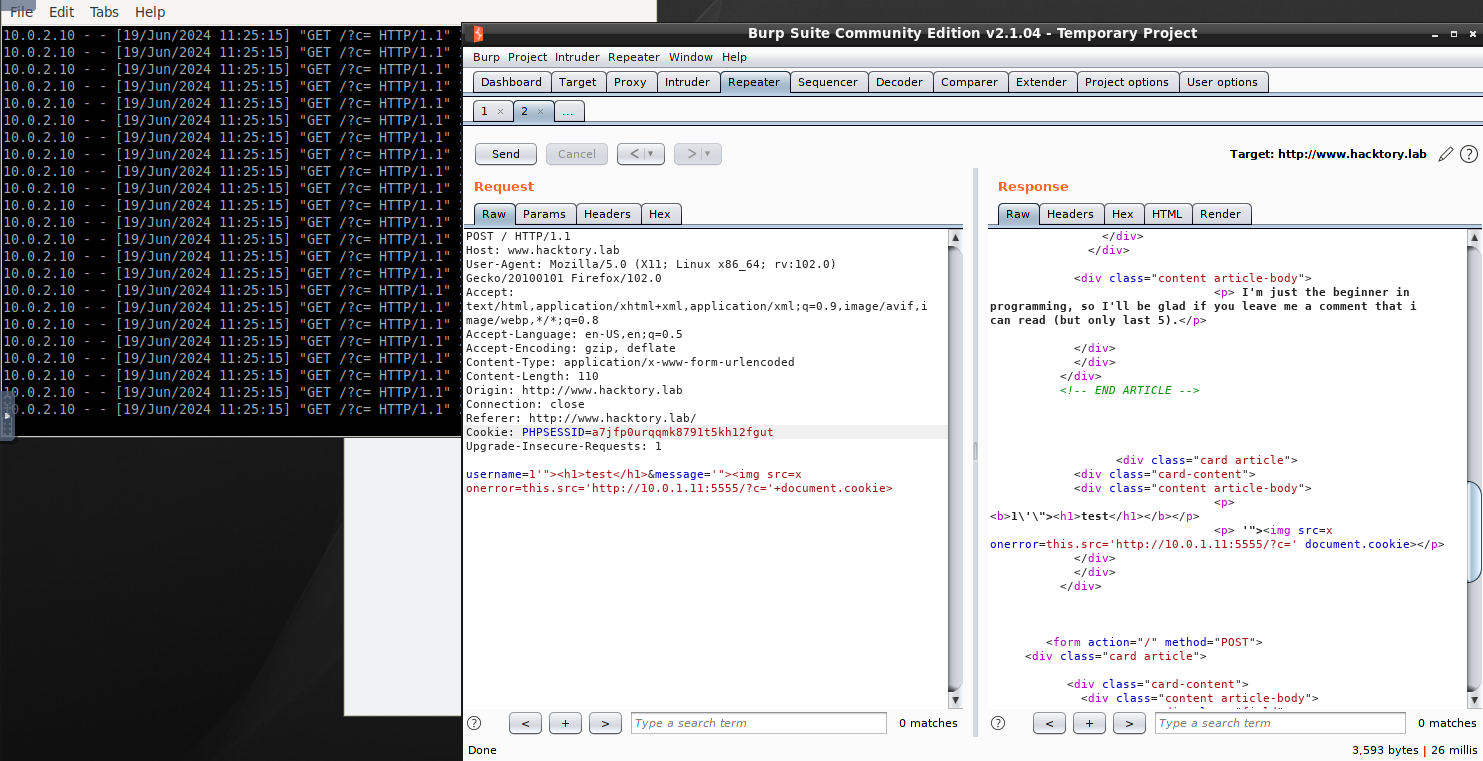Open the Repeater menu in the menu bar

634,57
